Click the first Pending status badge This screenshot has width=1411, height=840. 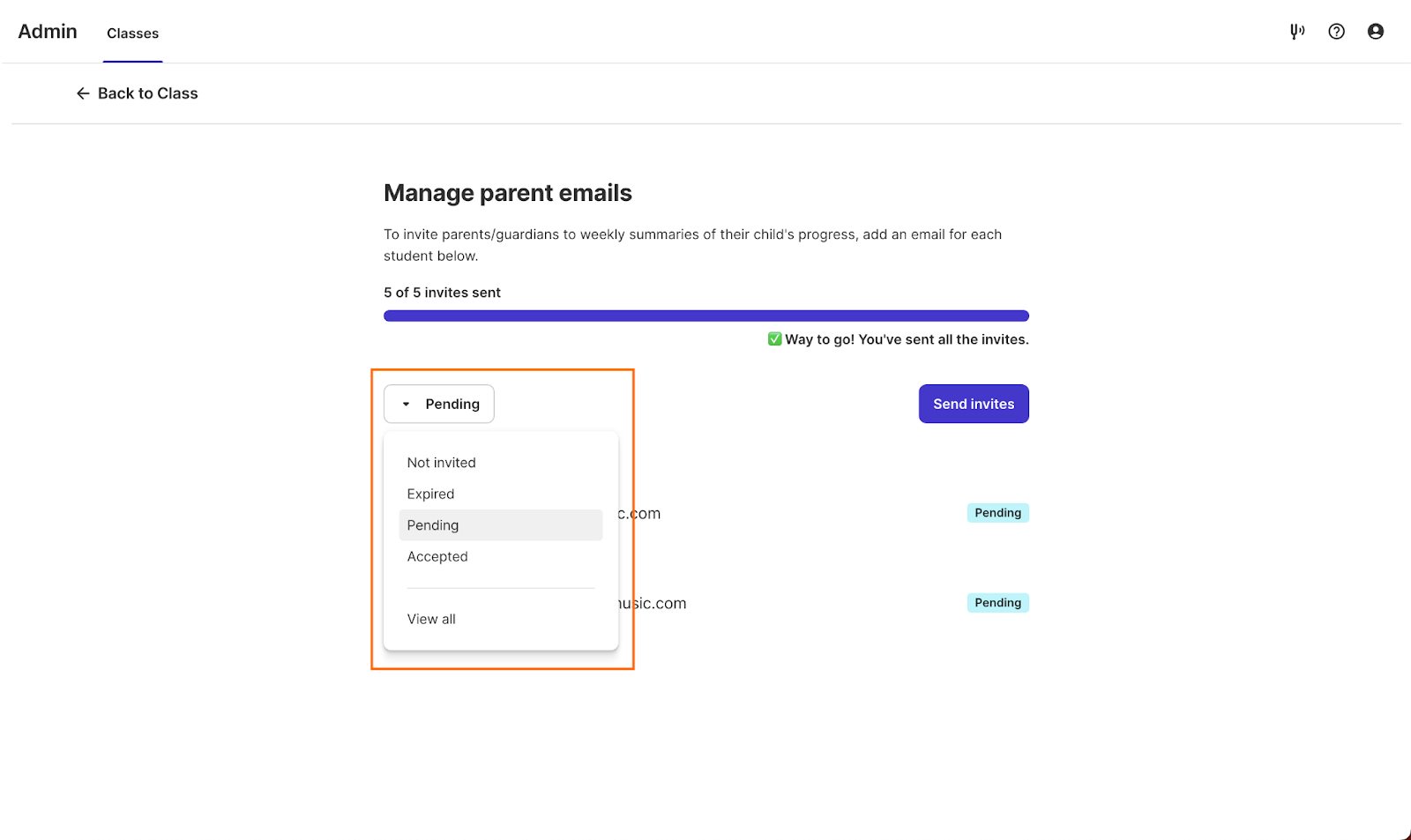click(998, 513)
